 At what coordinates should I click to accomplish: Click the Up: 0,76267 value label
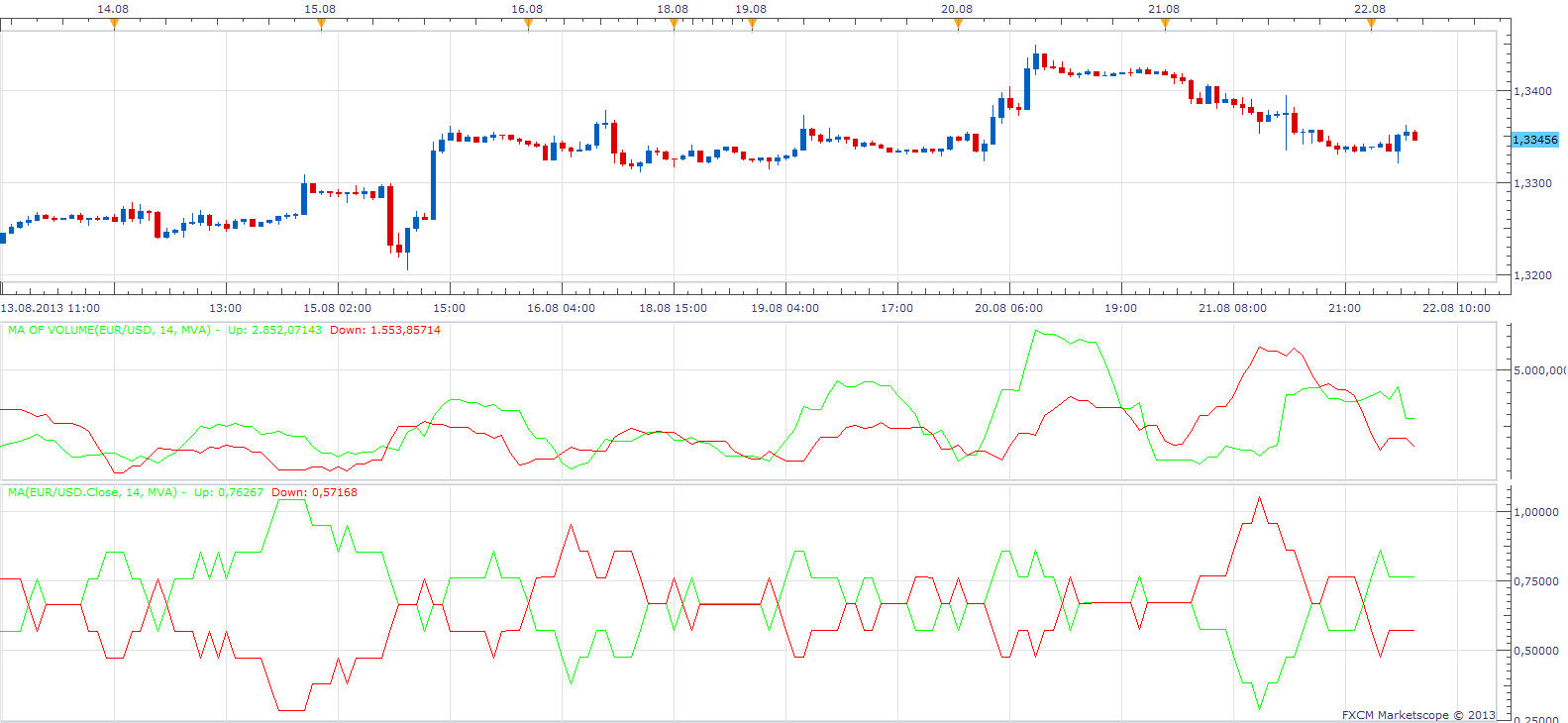[x=229, y=492]
